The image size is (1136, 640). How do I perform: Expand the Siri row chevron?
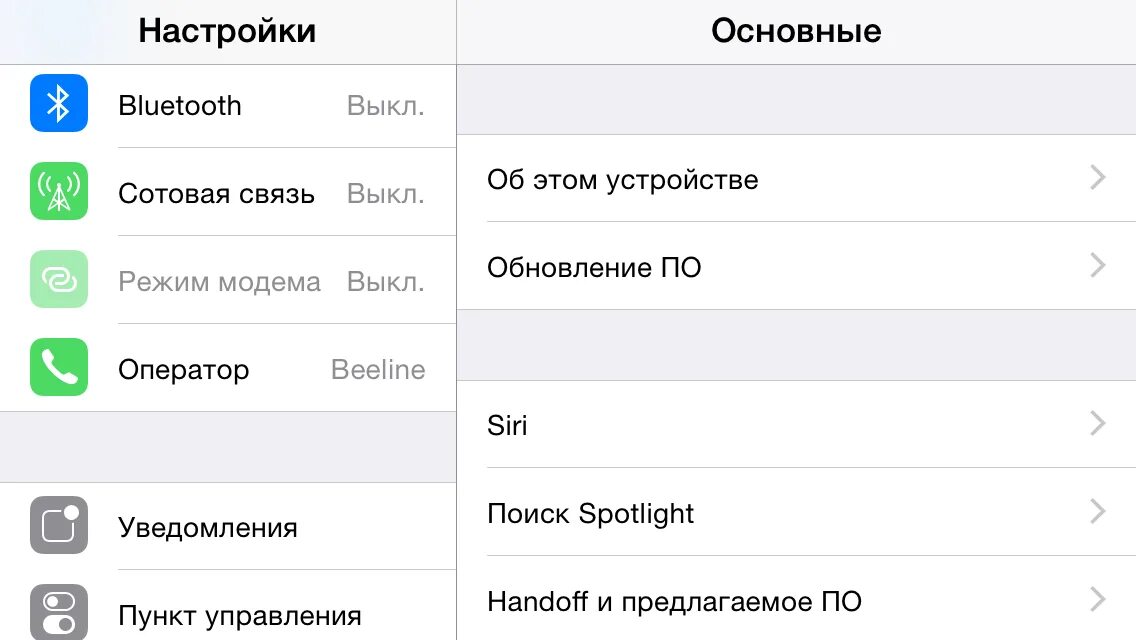(x=1098, y=424)
